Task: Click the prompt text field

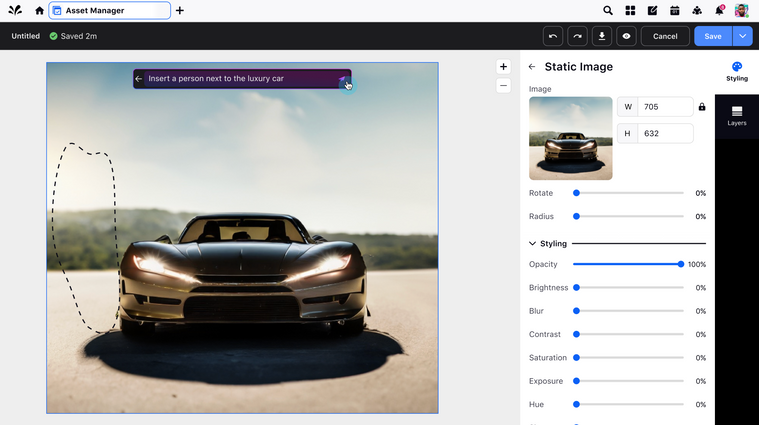Action: 242,78
